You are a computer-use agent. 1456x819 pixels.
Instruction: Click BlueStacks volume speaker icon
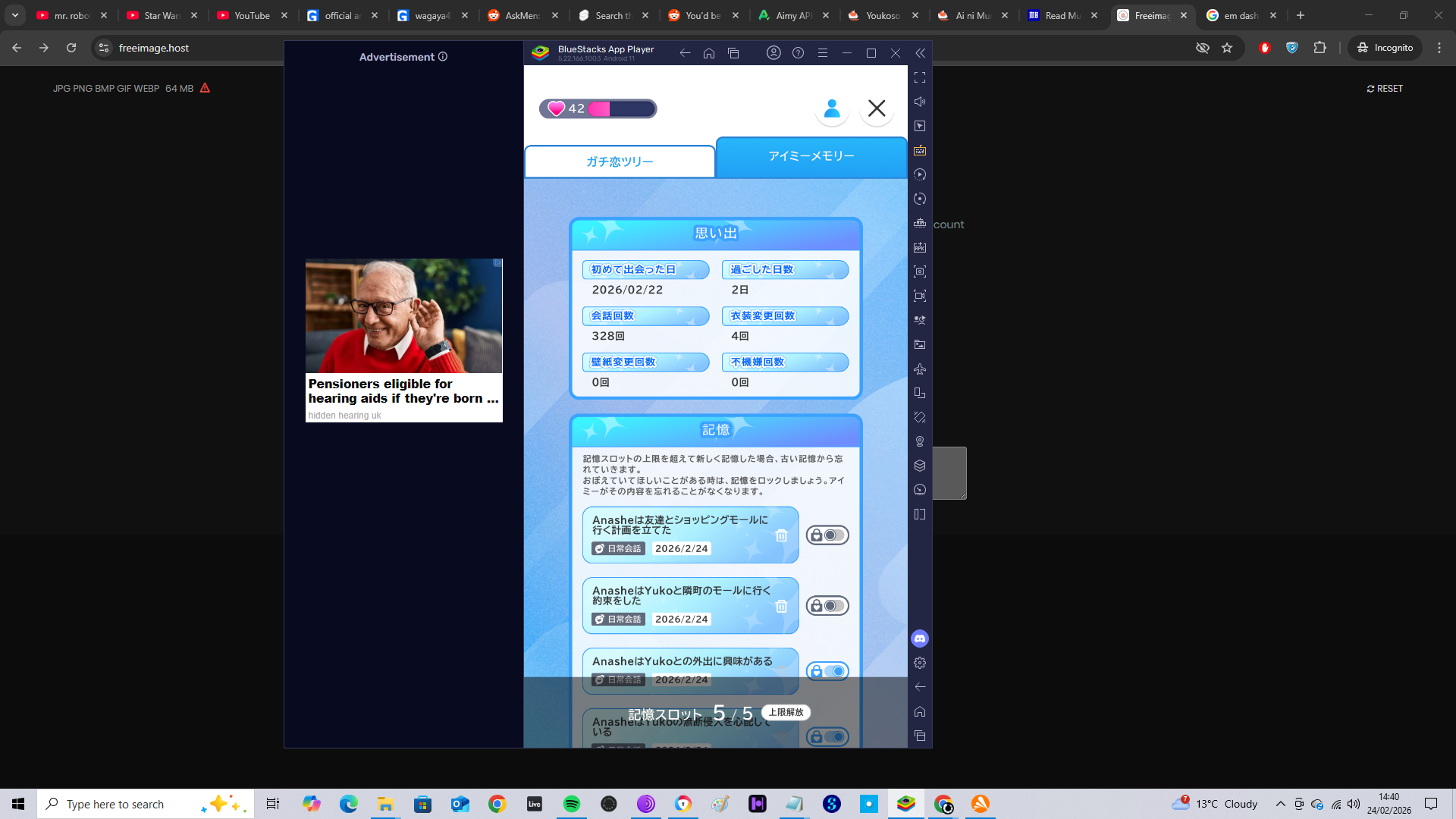pos(920,102)
